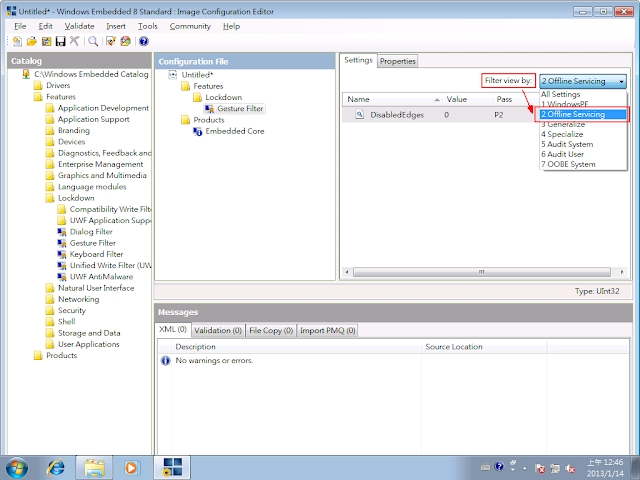Choose 5 Audit System in filter list
Image resolution: width=640 pixels, height=480 pixels.
pos(567,144)
